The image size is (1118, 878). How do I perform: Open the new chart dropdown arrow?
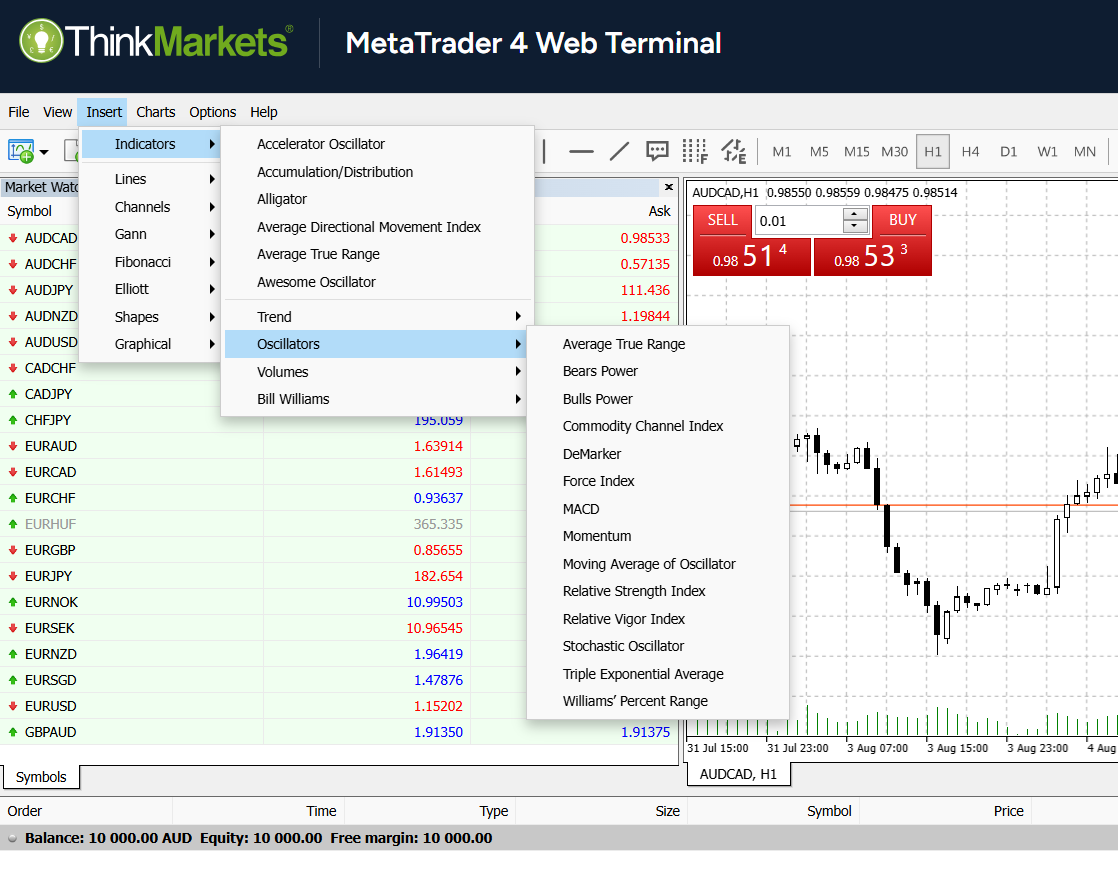coord(44,152)
